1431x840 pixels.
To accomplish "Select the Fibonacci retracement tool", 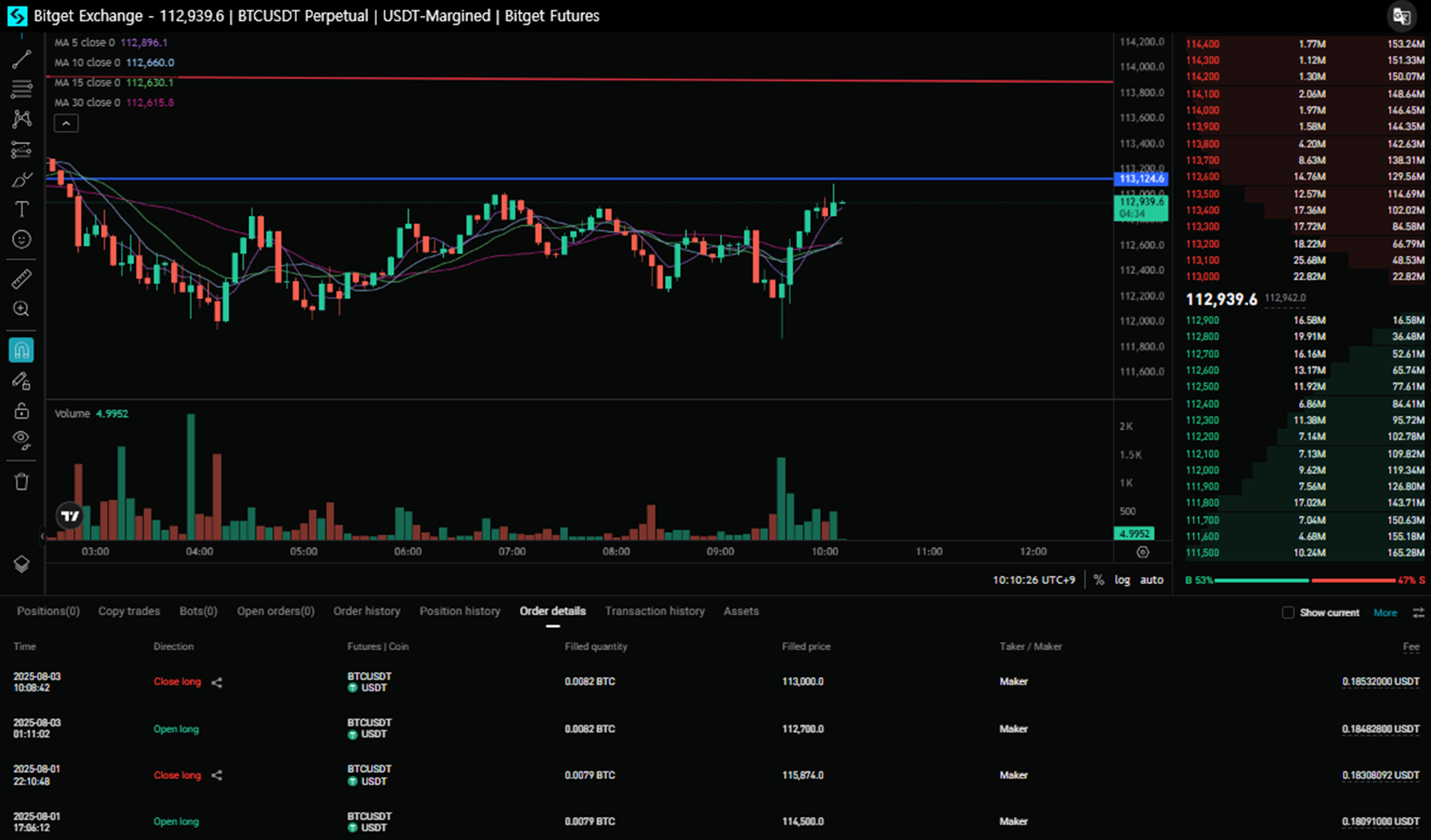I will pyautogui.click(x=22, y=89).
